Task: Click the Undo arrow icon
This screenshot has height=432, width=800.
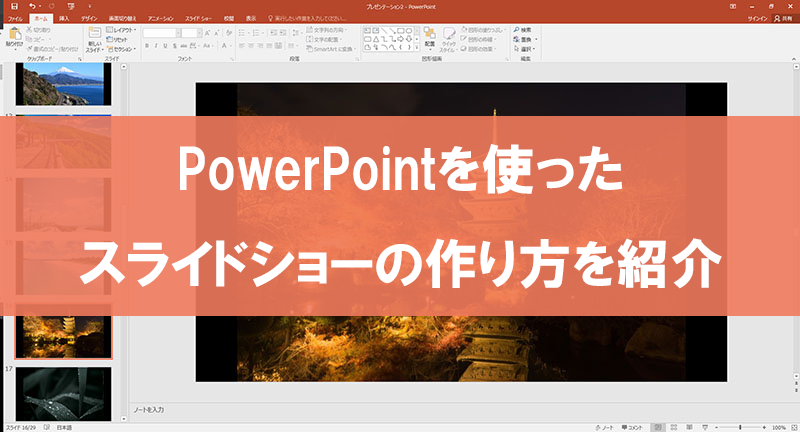Action: [x=32, y=6]
